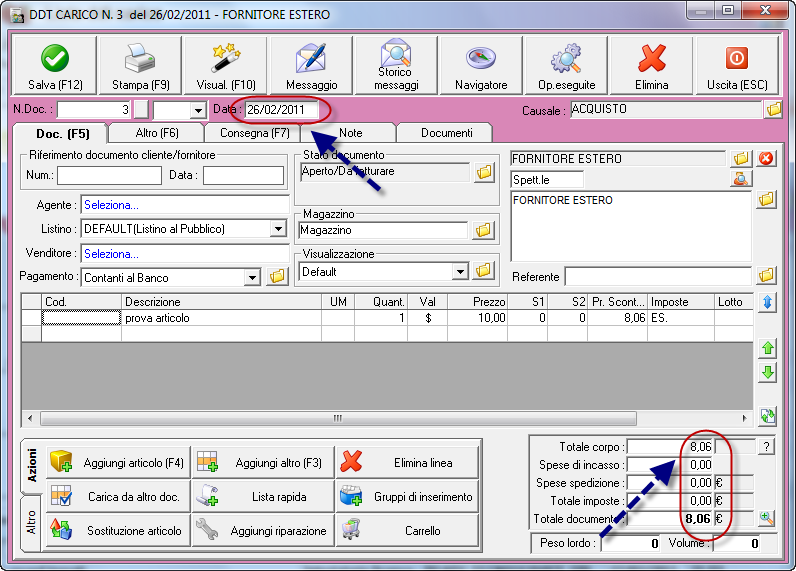This screenshot has width=796, height=571.
Task: Select the 'prova articolo' description cell
Action: (x=221, y=318)
